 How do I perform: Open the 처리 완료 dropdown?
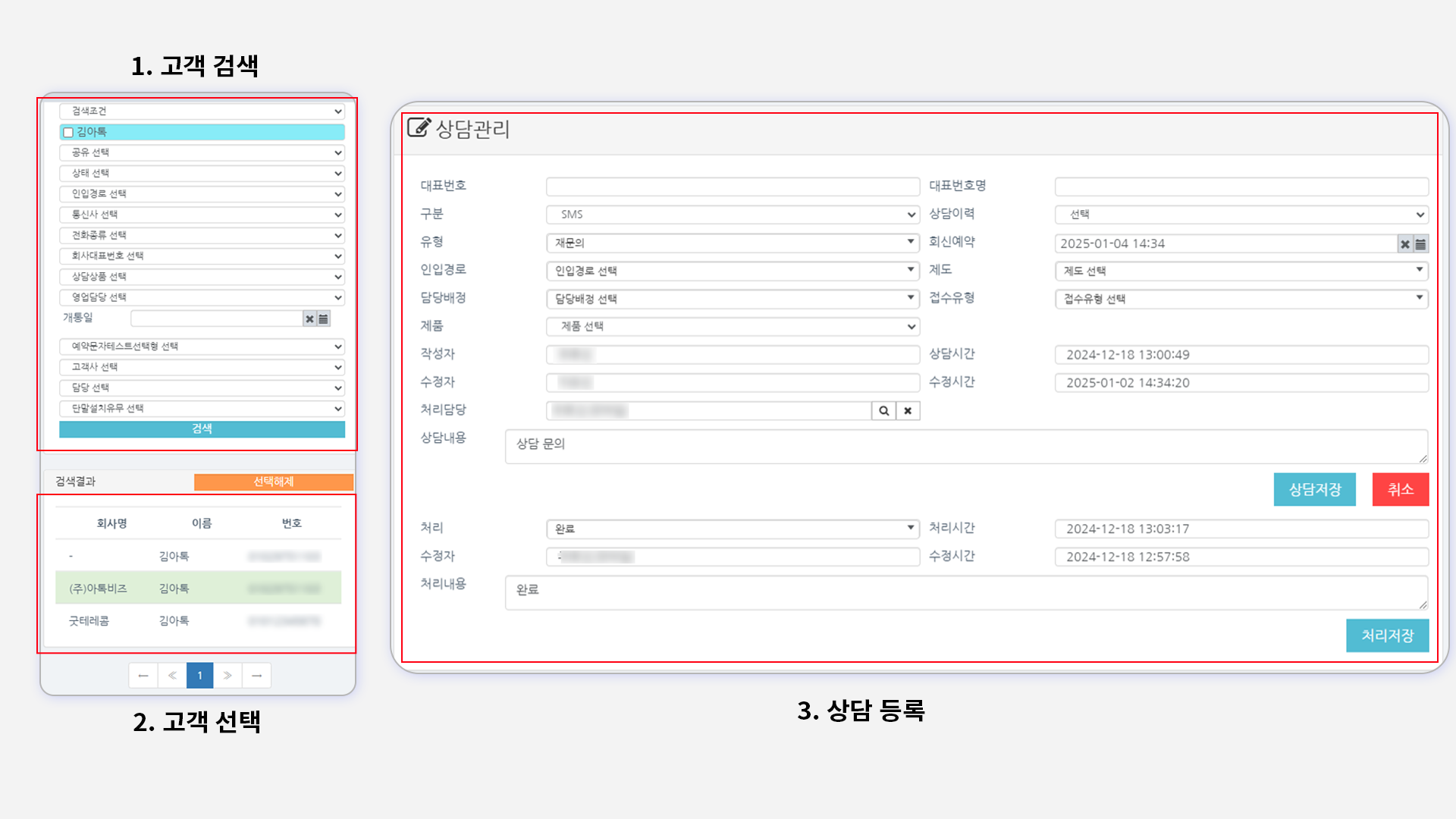pos(733,529)
